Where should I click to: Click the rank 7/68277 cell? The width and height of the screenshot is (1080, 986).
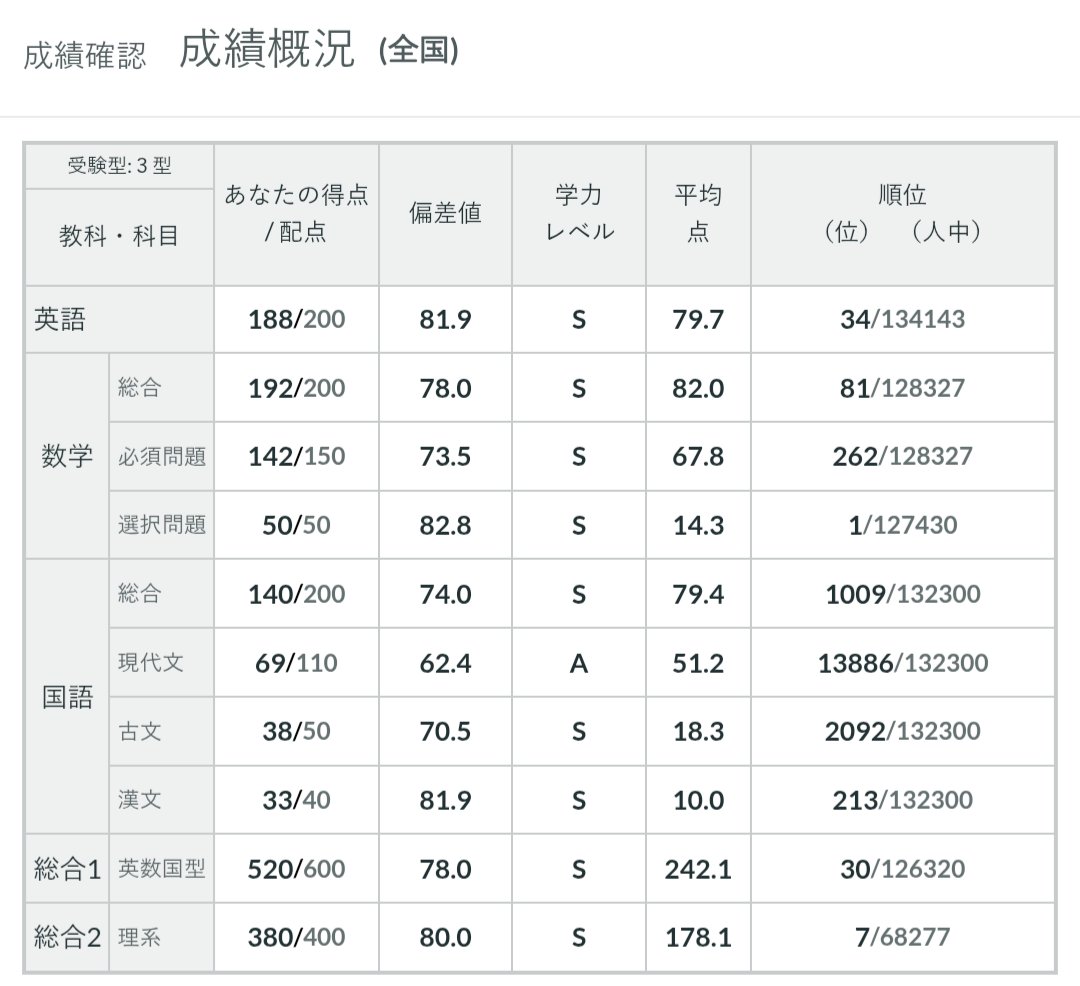(902, 937)
